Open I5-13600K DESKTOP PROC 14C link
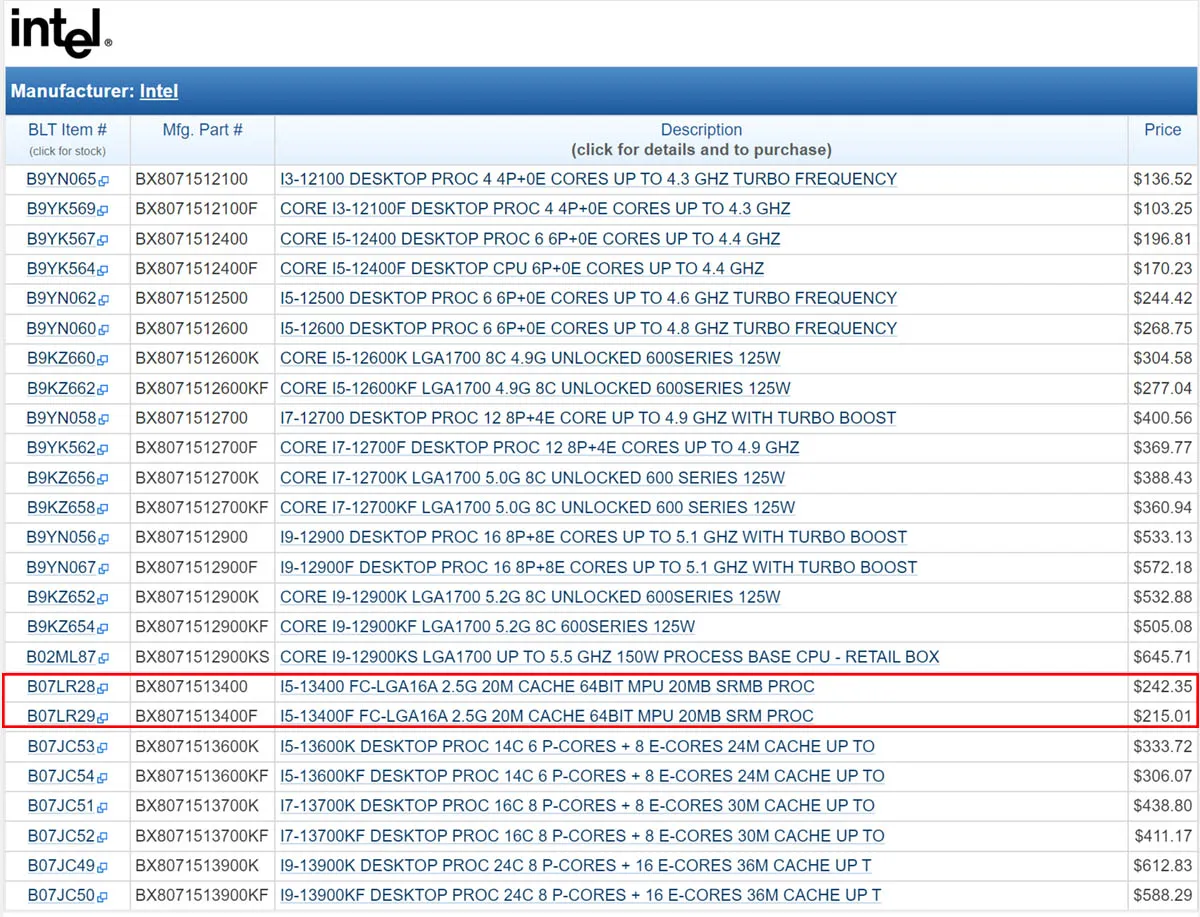Image resolution: width=1200 pixels, height=917 pixels. click(x=578, y=746)
